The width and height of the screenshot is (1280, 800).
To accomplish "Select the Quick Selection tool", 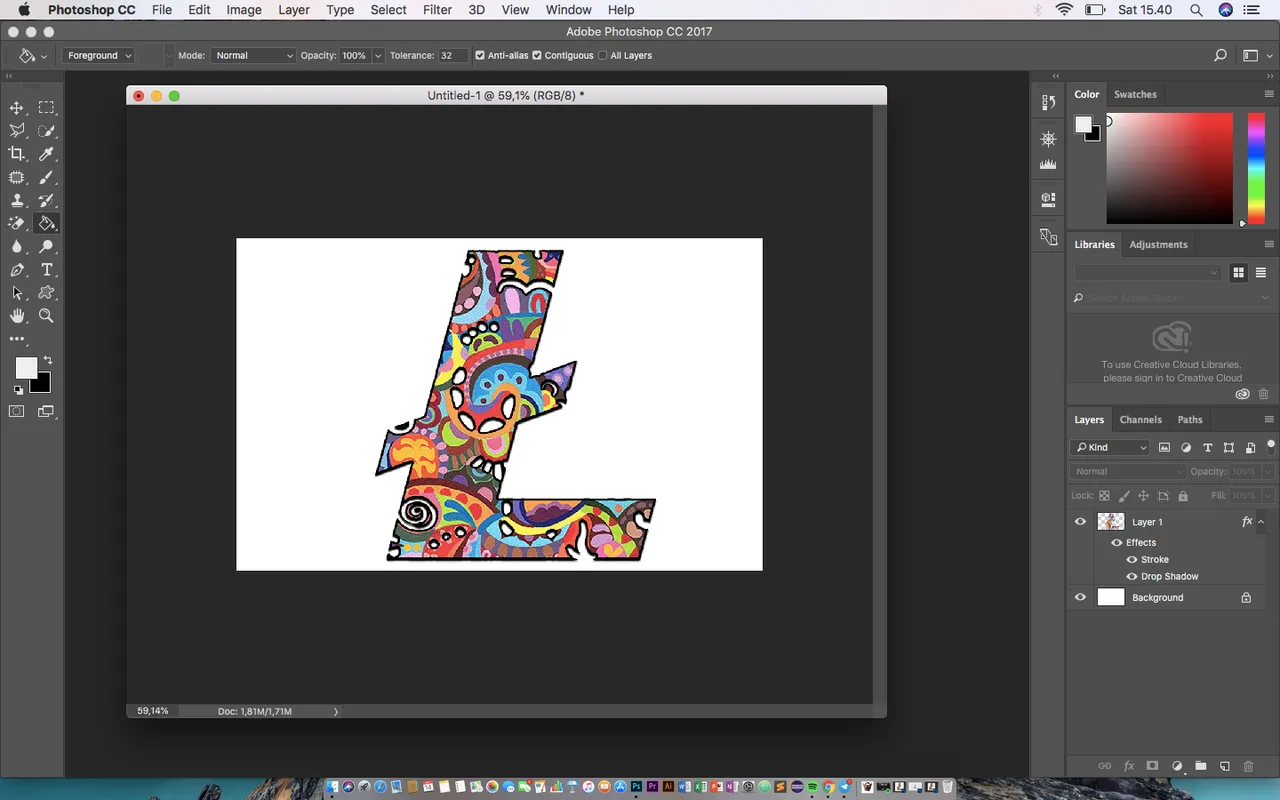I will click(46, 131).
